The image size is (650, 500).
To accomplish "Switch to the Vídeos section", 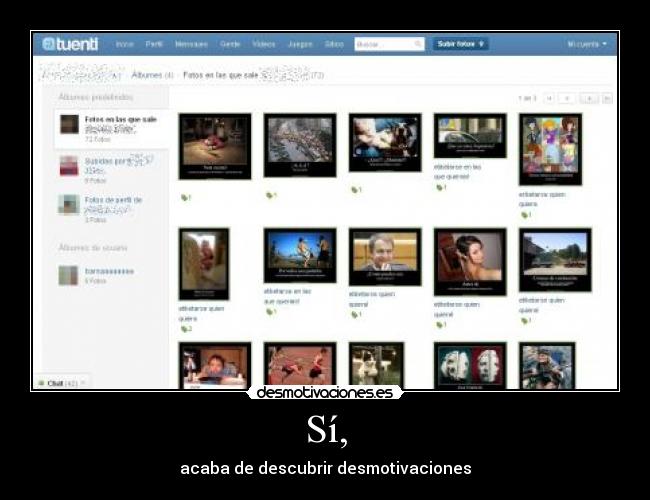I will [x=264, y=44].
